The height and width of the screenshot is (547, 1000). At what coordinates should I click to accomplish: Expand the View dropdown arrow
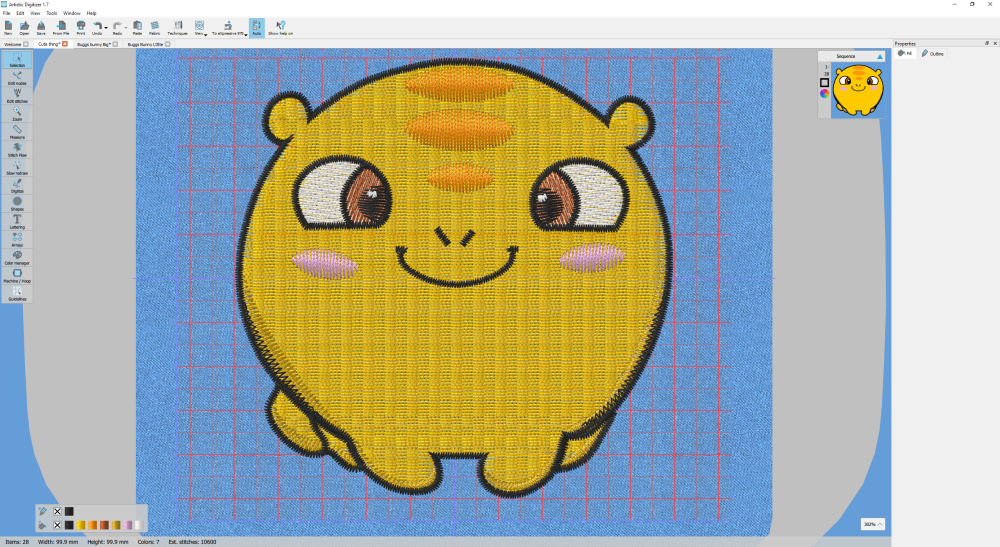tap(205, 34)
